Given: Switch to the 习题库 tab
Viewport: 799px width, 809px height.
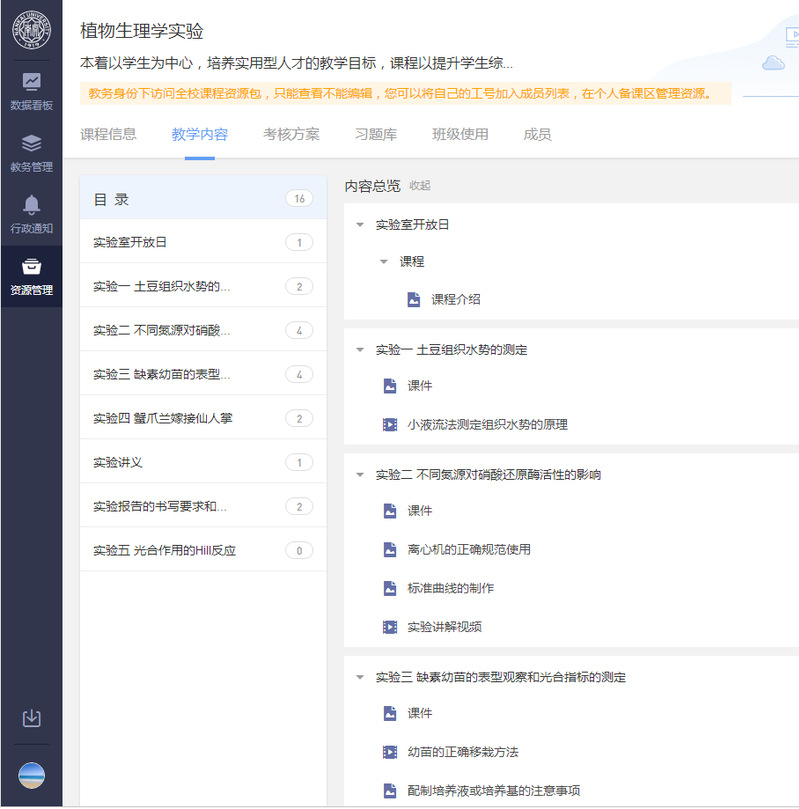Looking at the screenshot, I should coord(375,134).
